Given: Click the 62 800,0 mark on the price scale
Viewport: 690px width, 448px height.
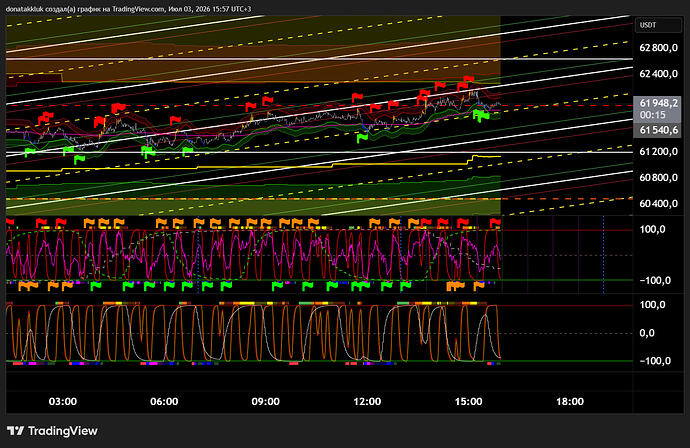Looking at the screenshot, I should coord(658,48).
